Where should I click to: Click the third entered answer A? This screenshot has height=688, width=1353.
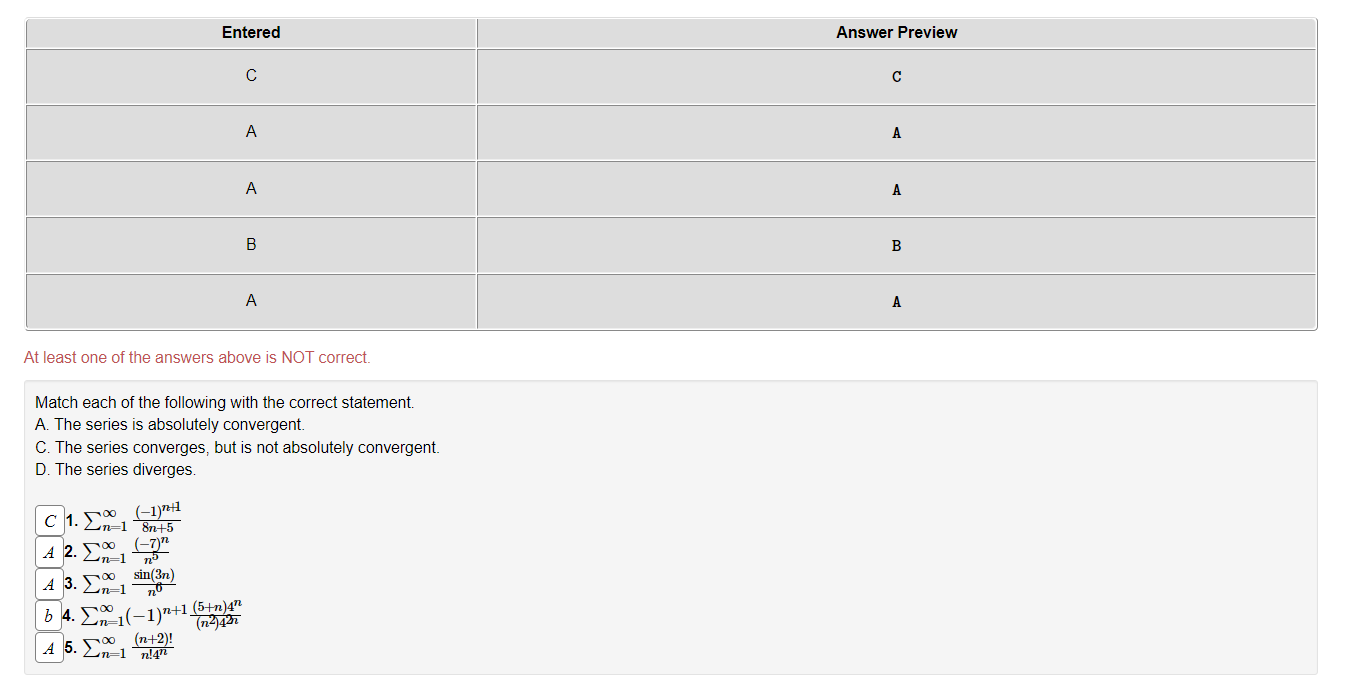(250, 188)
